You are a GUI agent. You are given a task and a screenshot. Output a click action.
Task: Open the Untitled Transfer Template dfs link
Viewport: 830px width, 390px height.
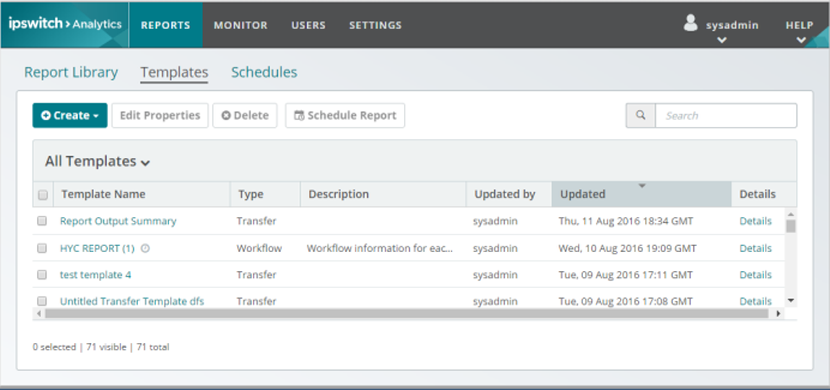coord(132,301)
